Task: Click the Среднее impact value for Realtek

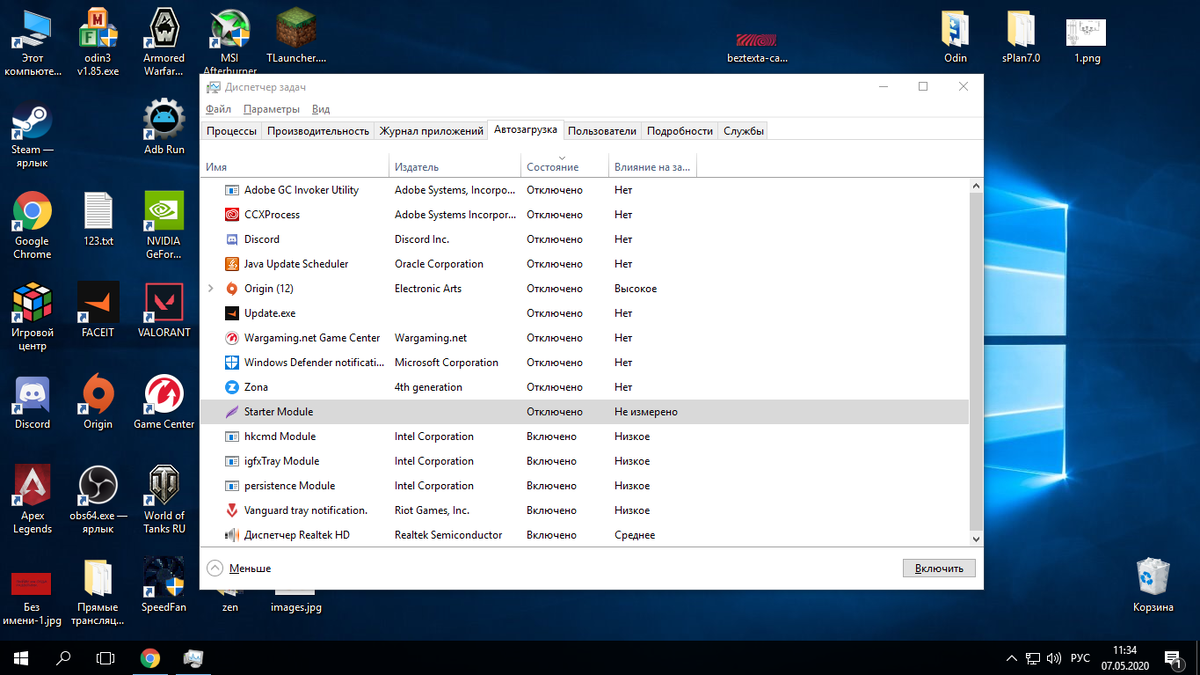Action: point(635,535)
